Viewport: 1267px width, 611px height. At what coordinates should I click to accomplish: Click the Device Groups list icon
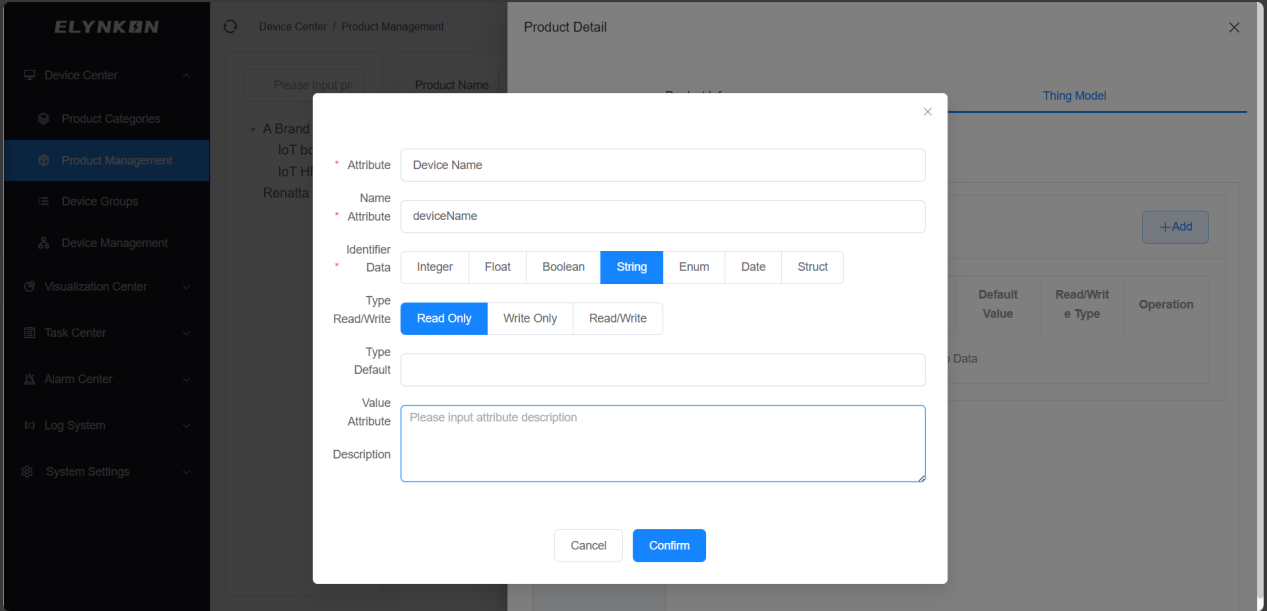(44, 201)
